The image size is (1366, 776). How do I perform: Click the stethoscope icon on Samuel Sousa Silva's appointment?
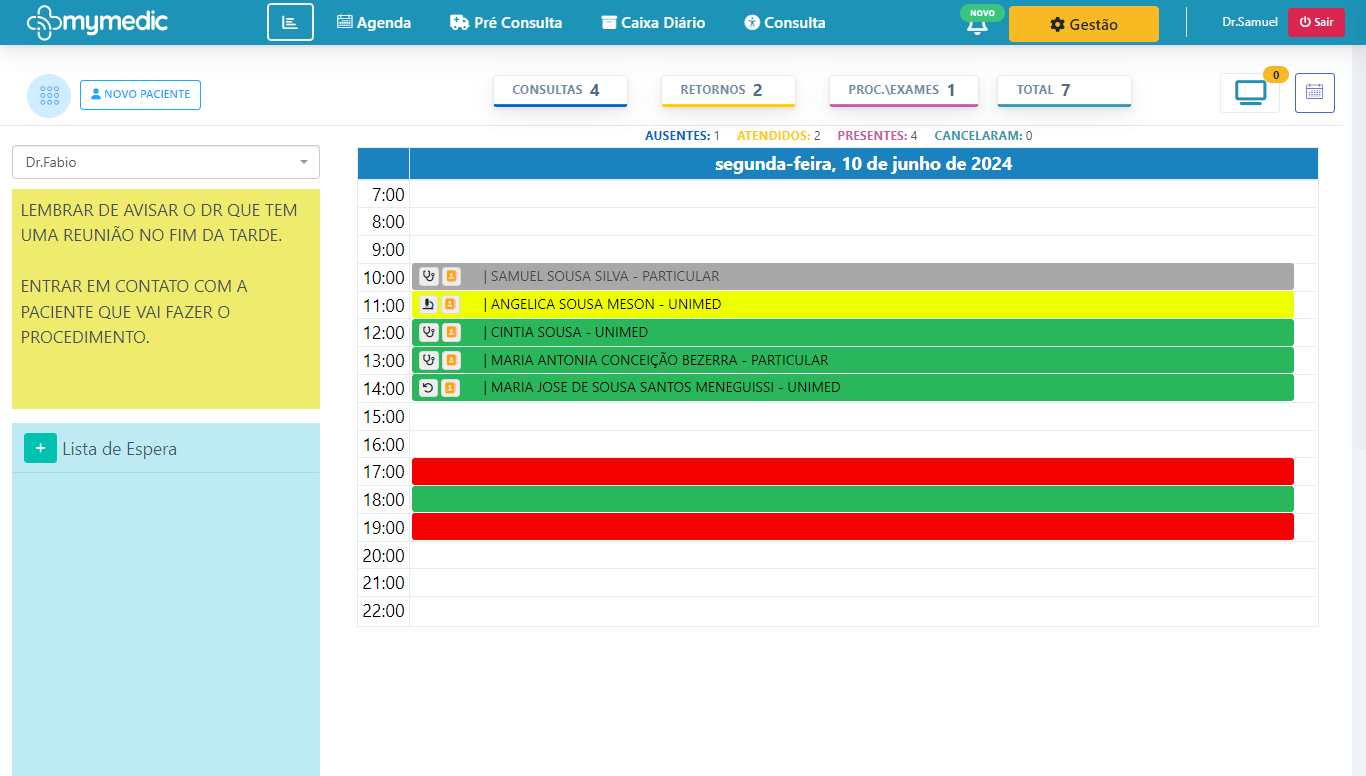tap(428, 277)
